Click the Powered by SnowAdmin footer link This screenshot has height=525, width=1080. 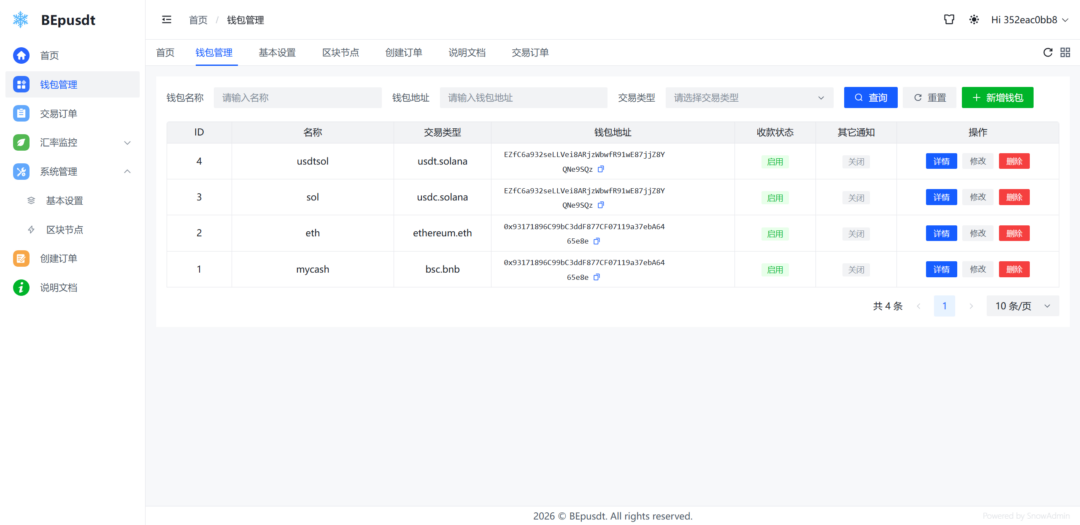[x=1026, y=515]
